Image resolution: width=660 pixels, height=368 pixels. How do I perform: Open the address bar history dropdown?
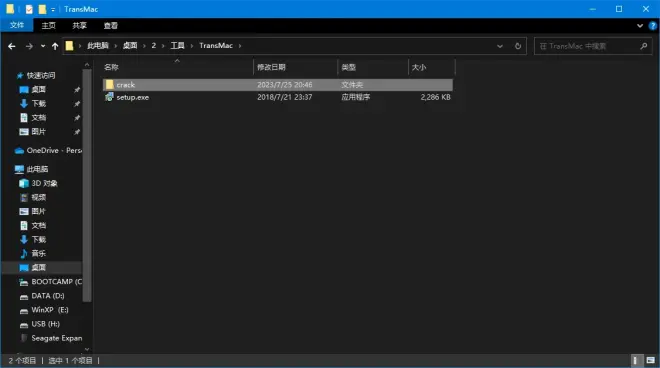pos(500,46)
